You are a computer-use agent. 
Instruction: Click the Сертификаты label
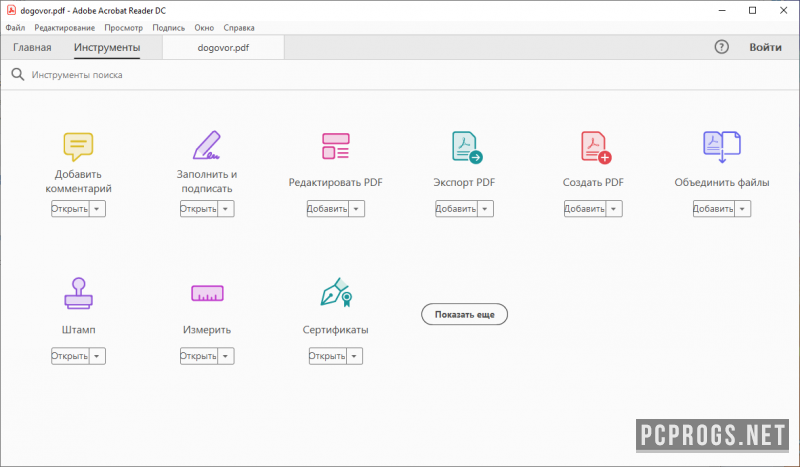[336, 330]
